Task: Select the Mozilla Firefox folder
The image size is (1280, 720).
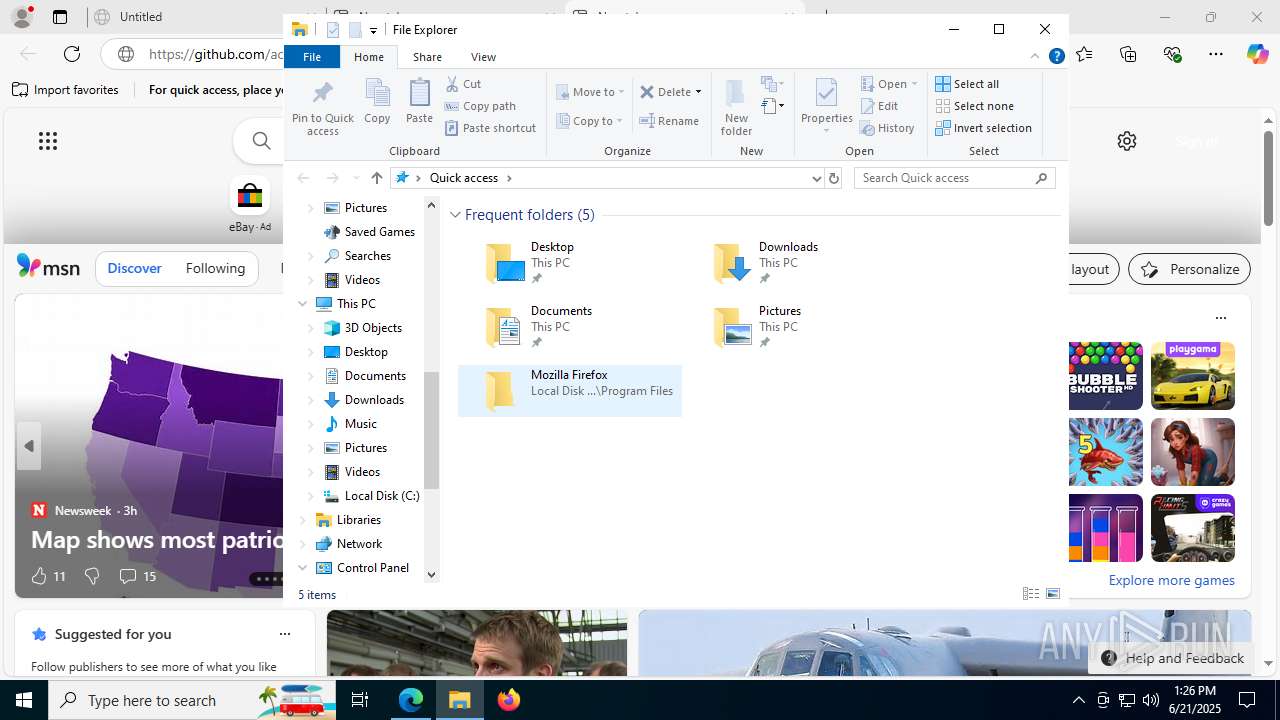Action: (x=570, y=390)
